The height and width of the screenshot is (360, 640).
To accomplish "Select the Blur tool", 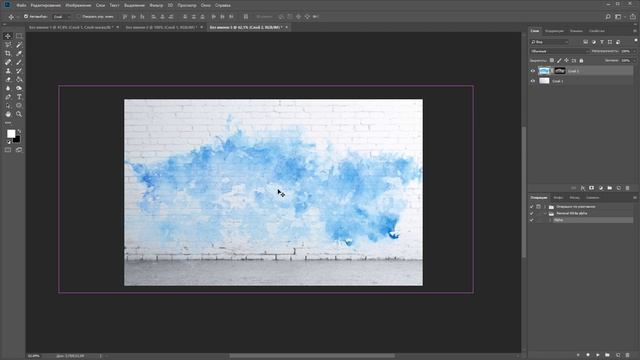I will 8,88.
